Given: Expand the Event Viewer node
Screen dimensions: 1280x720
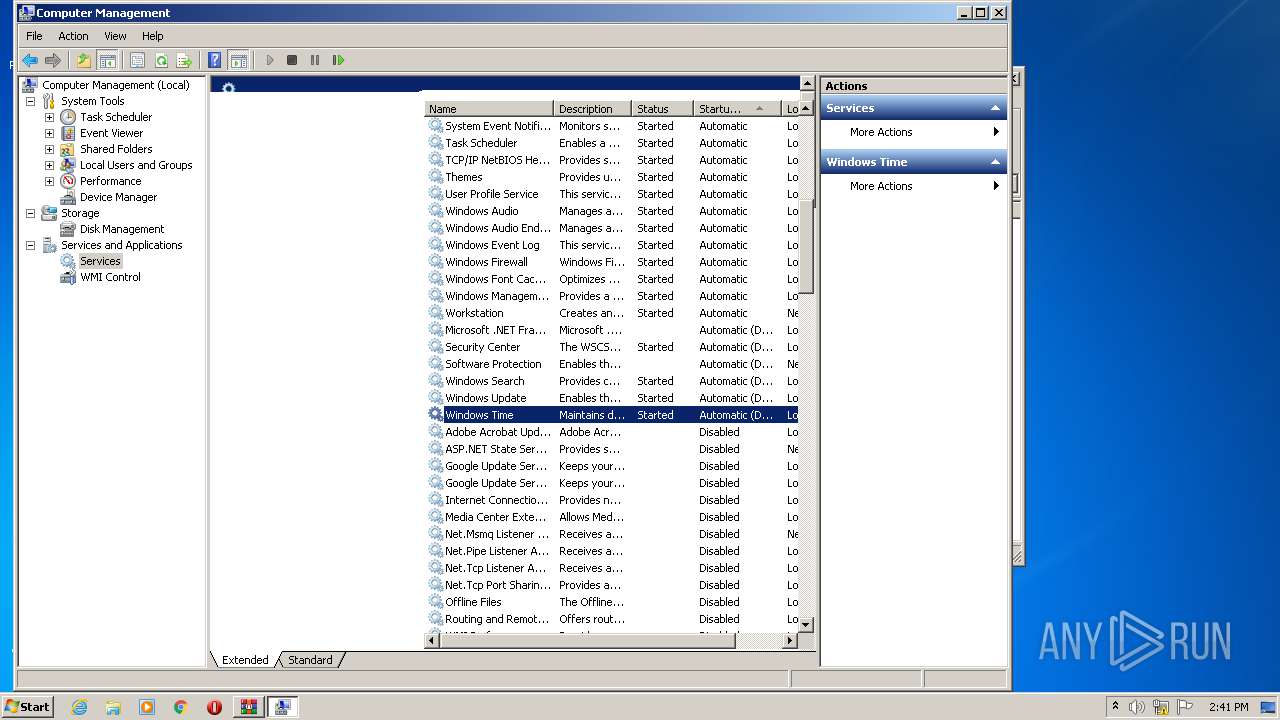Looking at the screenshot, I should click(x=49, y=133).
